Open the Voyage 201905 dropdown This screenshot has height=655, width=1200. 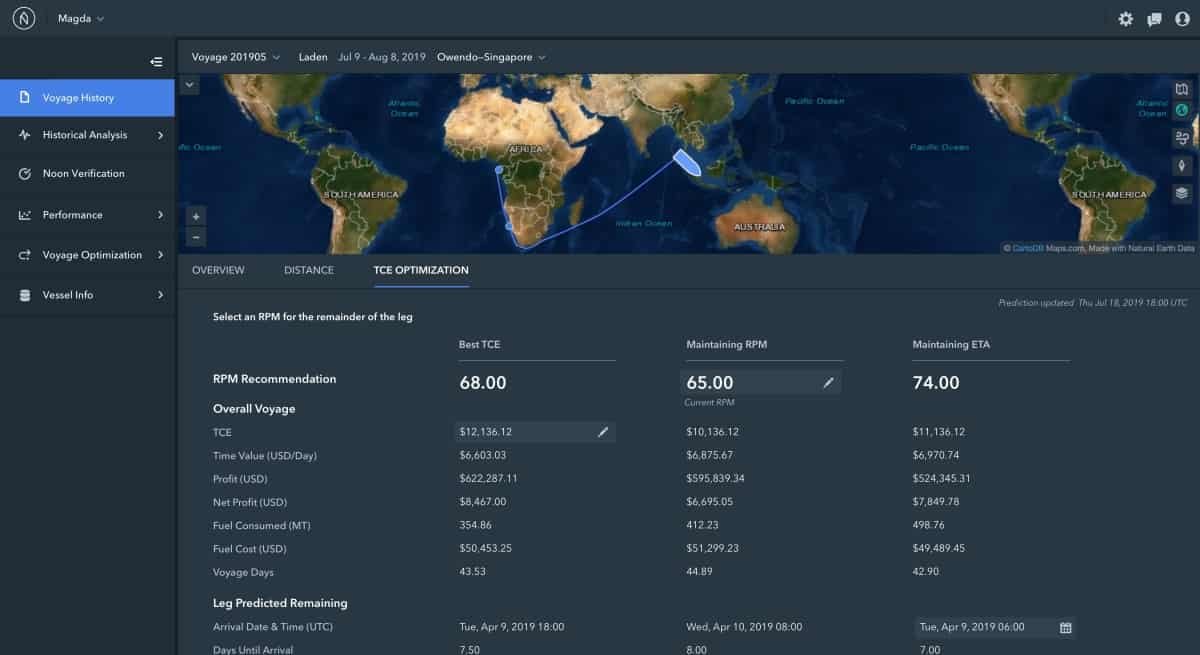(236, 57)
